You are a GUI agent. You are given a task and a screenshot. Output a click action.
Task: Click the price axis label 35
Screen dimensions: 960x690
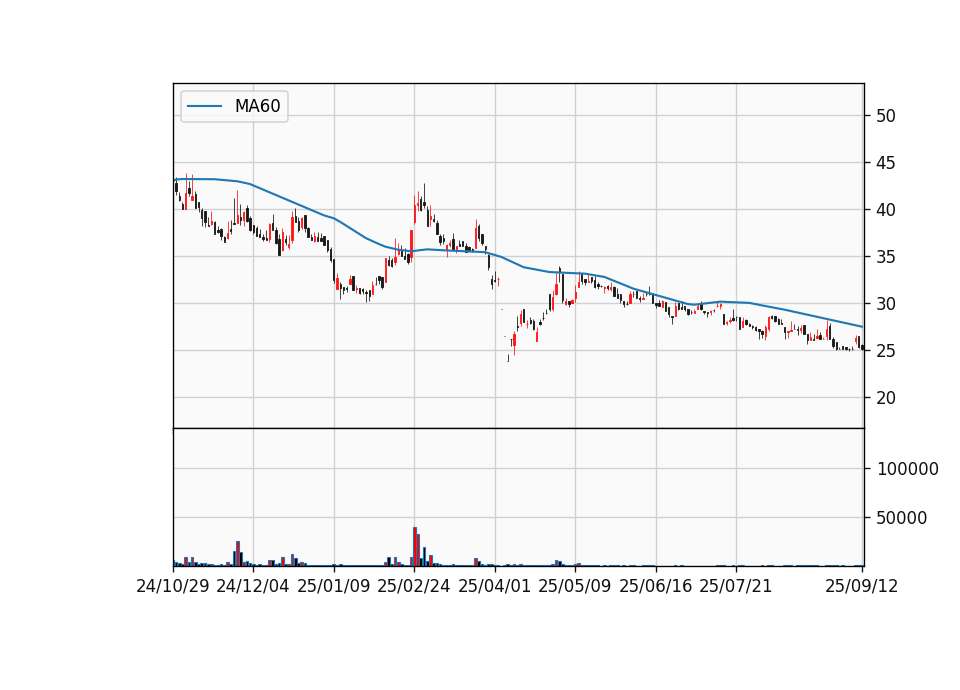(885, 257)
